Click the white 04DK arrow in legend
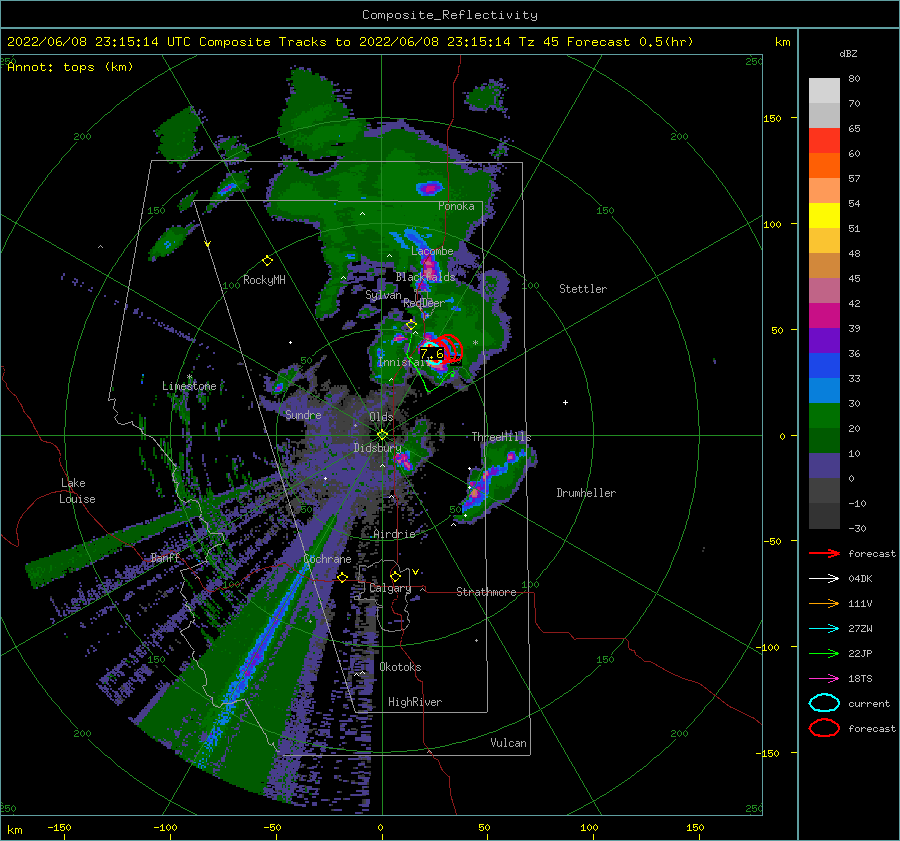Viewport: 900px width, 841px height. click(x=824, y=579)
